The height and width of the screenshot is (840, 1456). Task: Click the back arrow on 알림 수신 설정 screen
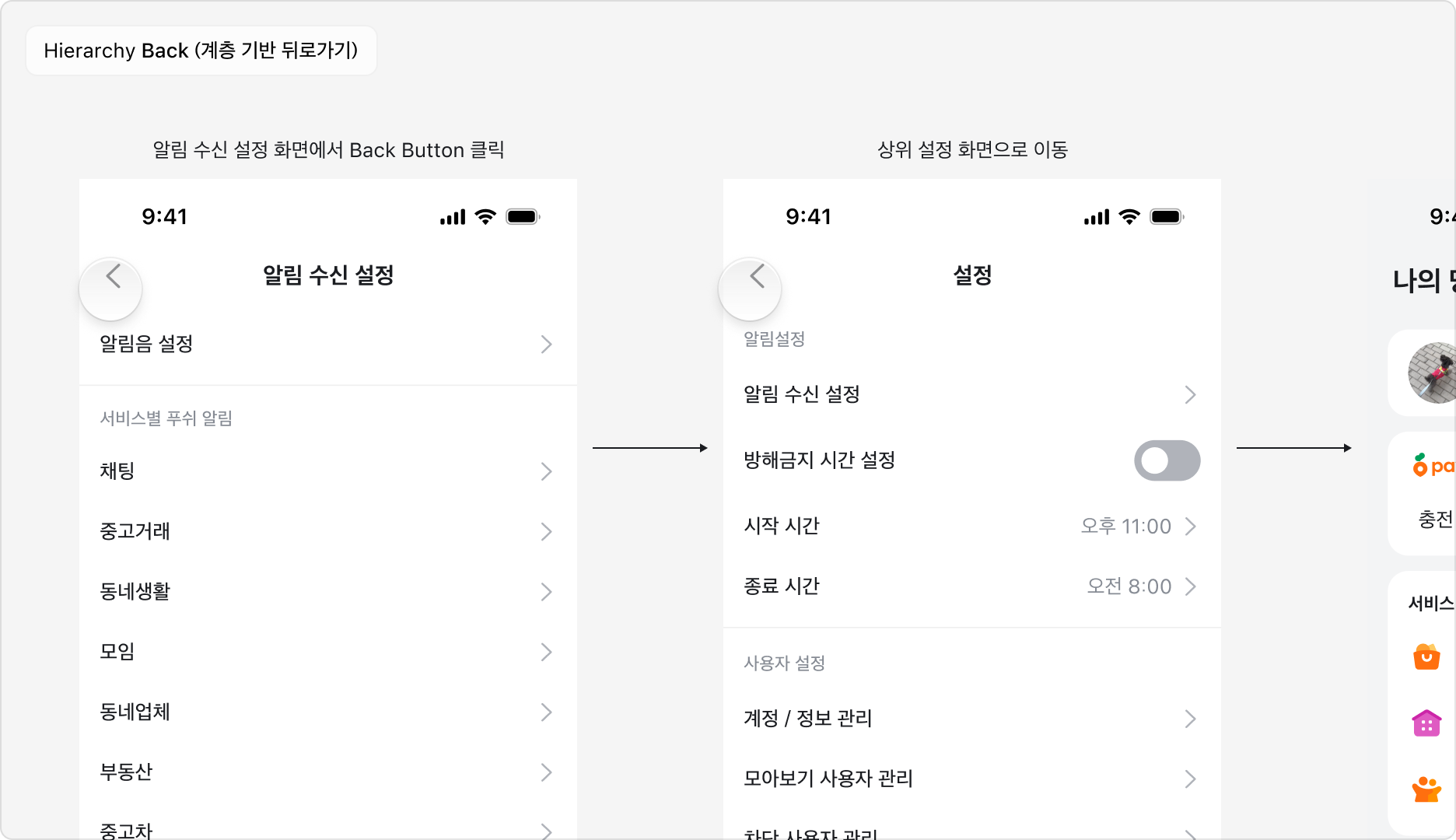click(111, 289)
